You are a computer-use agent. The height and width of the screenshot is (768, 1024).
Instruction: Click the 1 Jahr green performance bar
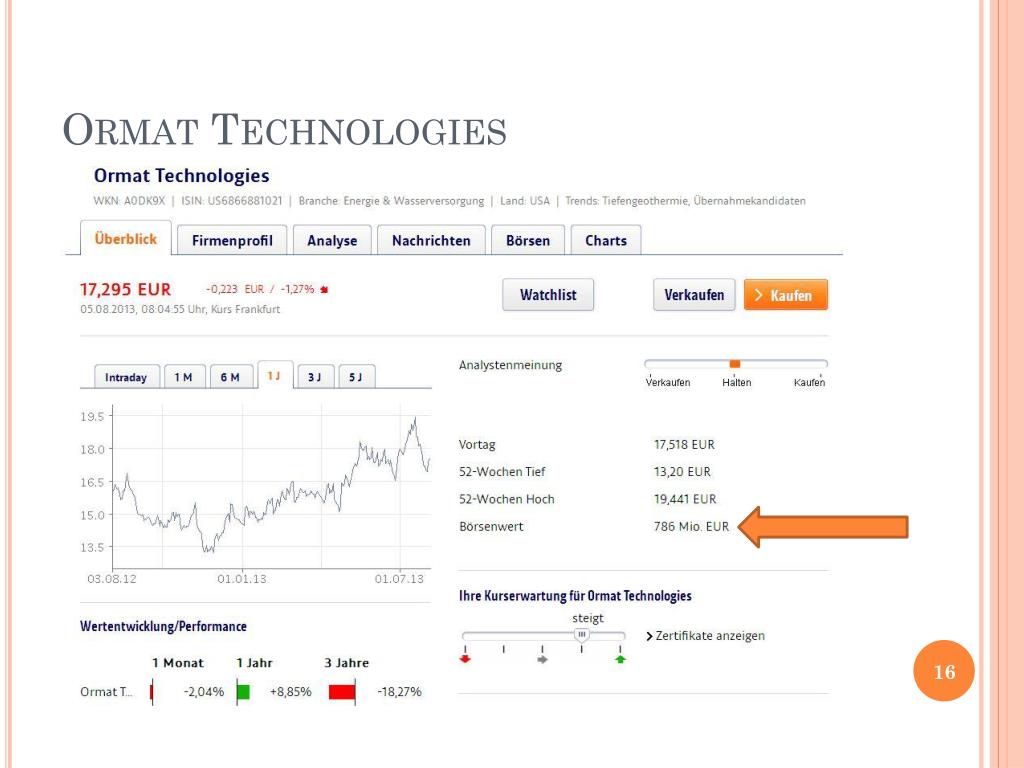pyautogui.click(x=243, y=692)
